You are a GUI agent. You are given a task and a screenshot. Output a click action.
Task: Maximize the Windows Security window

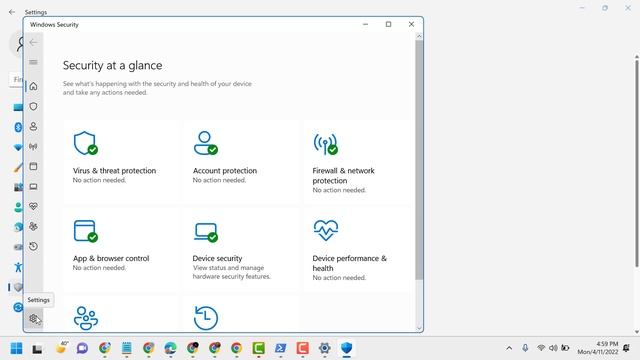pyautogui.click(x=389, y=24)
